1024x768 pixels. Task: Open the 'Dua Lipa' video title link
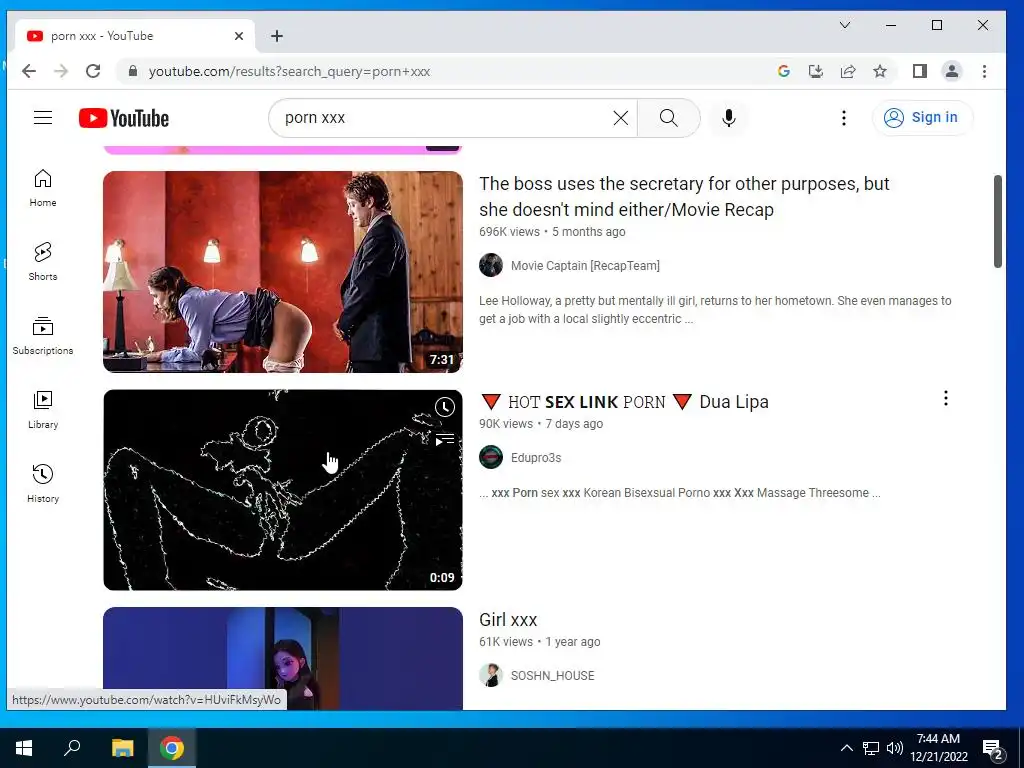[x=624, y=402]
